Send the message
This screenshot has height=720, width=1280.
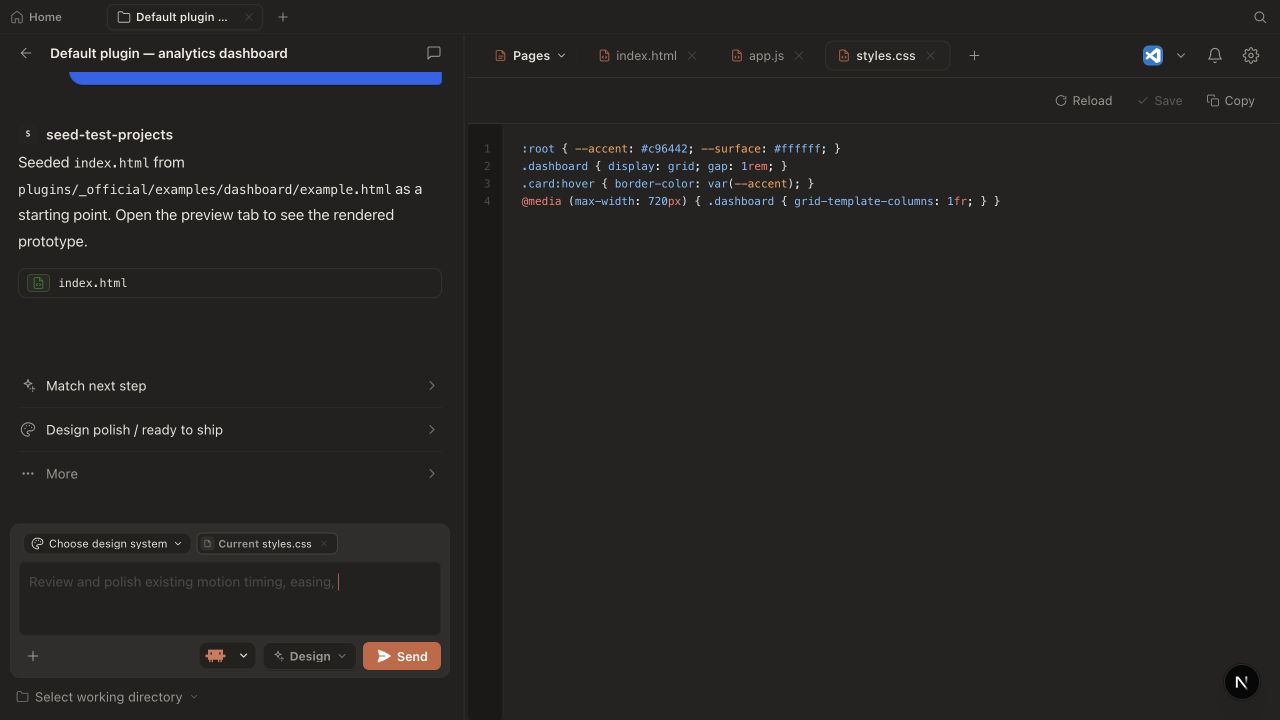(x=402, y=656)
